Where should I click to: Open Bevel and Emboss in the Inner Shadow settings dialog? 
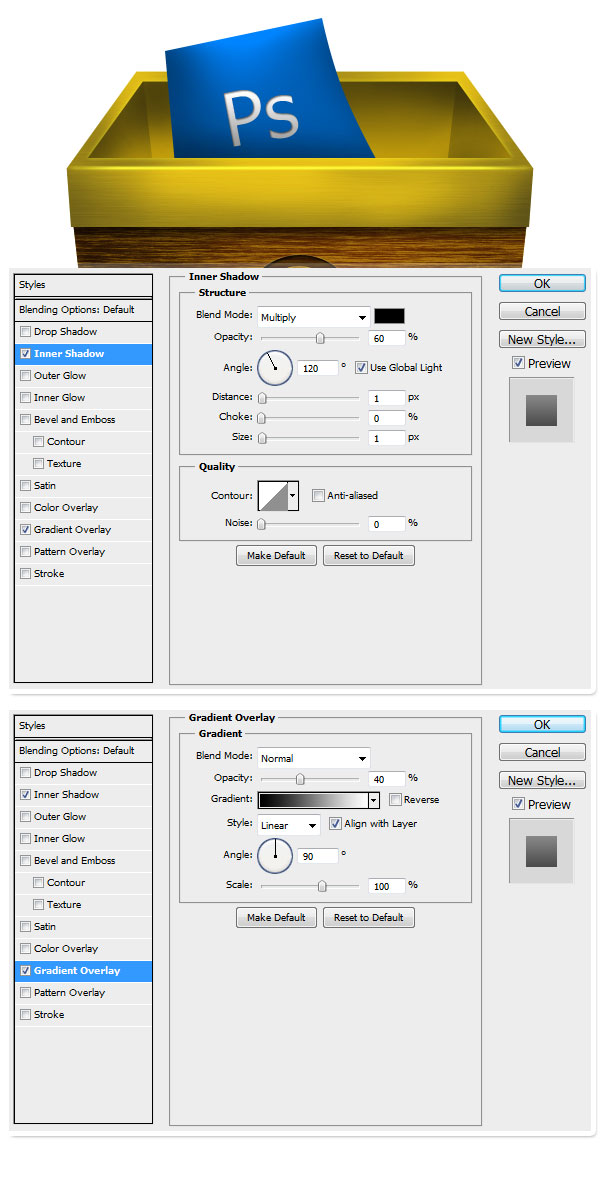tap(75, 420)
